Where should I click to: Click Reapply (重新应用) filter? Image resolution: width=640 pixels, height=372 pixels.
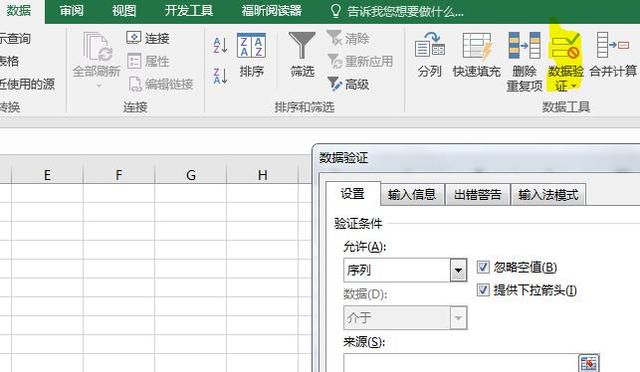coord(360,61)
